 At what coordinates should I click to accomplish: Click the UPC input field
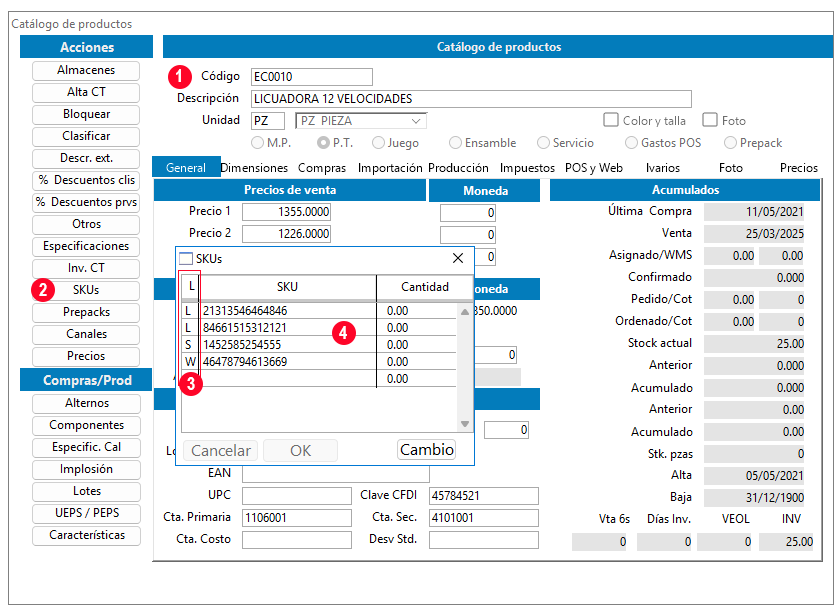(297, 496)
